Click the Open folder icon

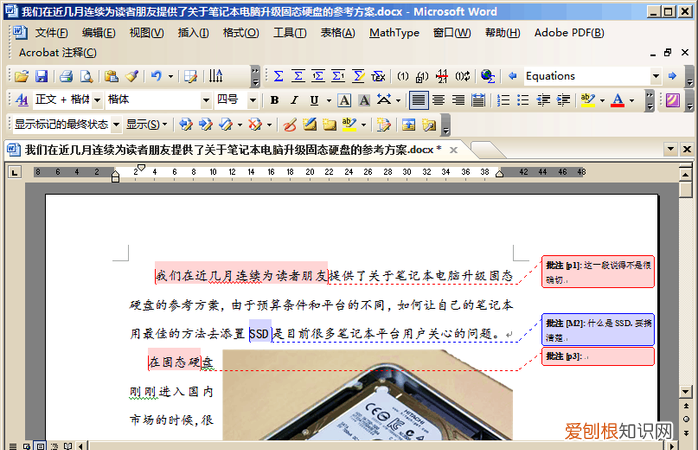21,76
